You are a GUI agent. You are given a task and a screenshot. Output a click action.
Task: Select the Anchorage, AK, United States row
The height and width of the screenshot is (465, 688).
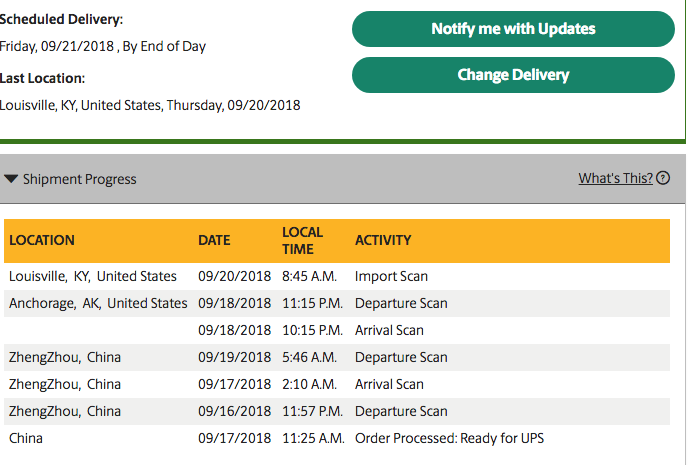pos(97,303)
